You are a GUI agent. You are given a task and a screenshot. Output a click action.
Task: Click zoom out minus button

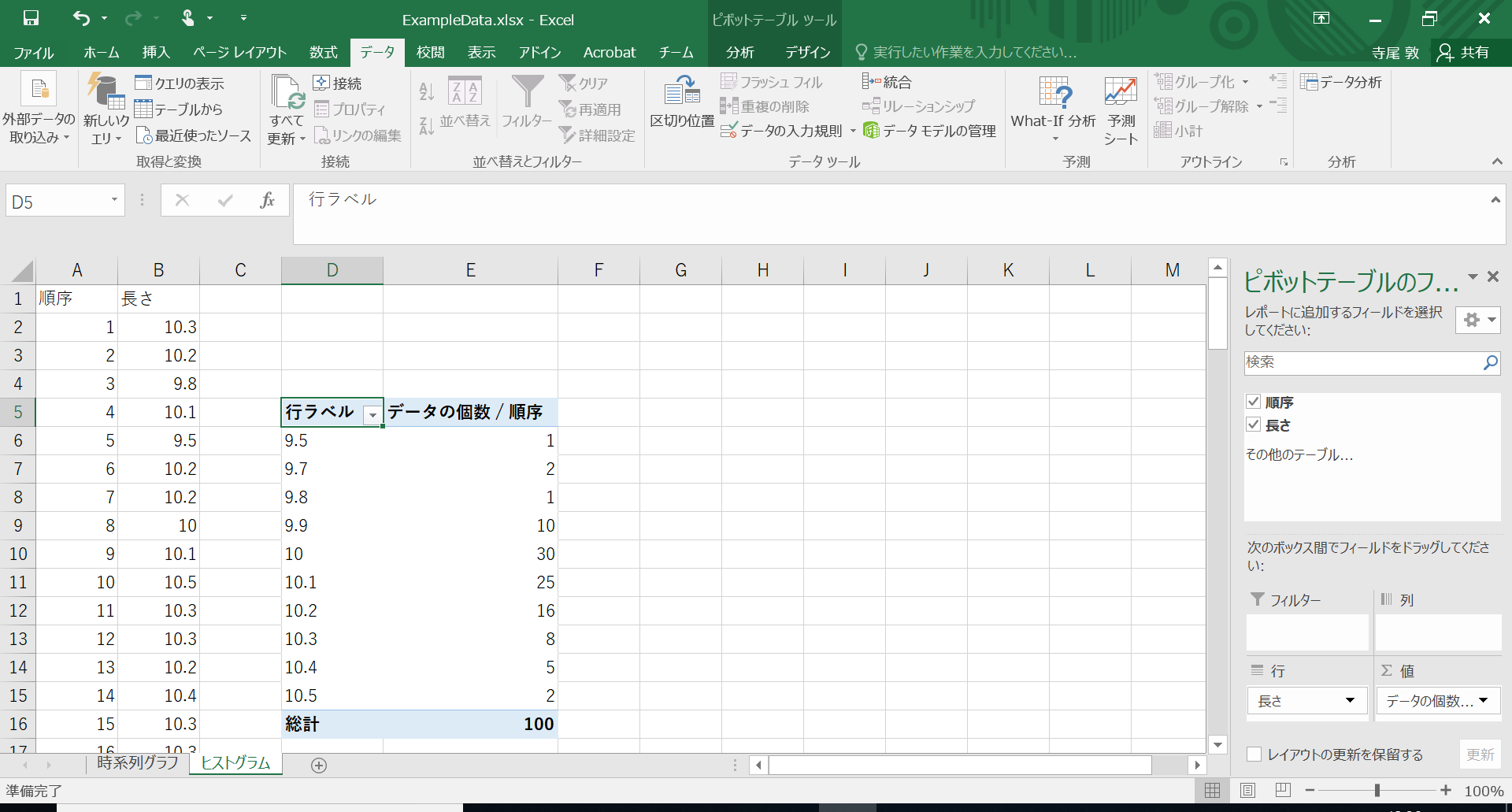(1310, 790)
